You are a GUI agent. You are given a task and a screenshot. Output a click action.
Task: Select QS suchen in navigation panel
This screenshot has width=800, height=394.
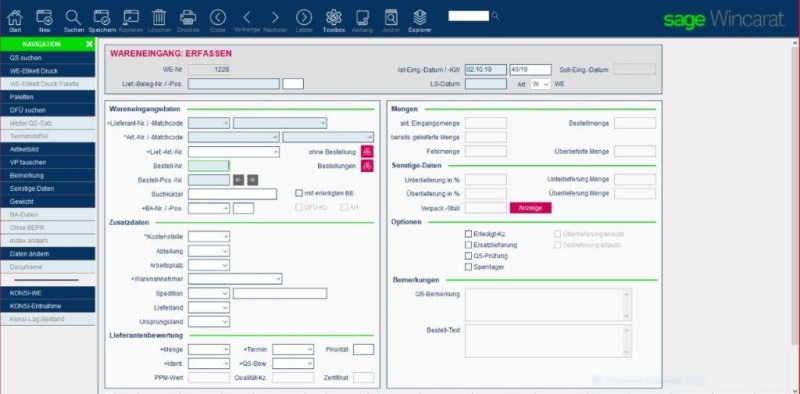(x=47, y=58)
